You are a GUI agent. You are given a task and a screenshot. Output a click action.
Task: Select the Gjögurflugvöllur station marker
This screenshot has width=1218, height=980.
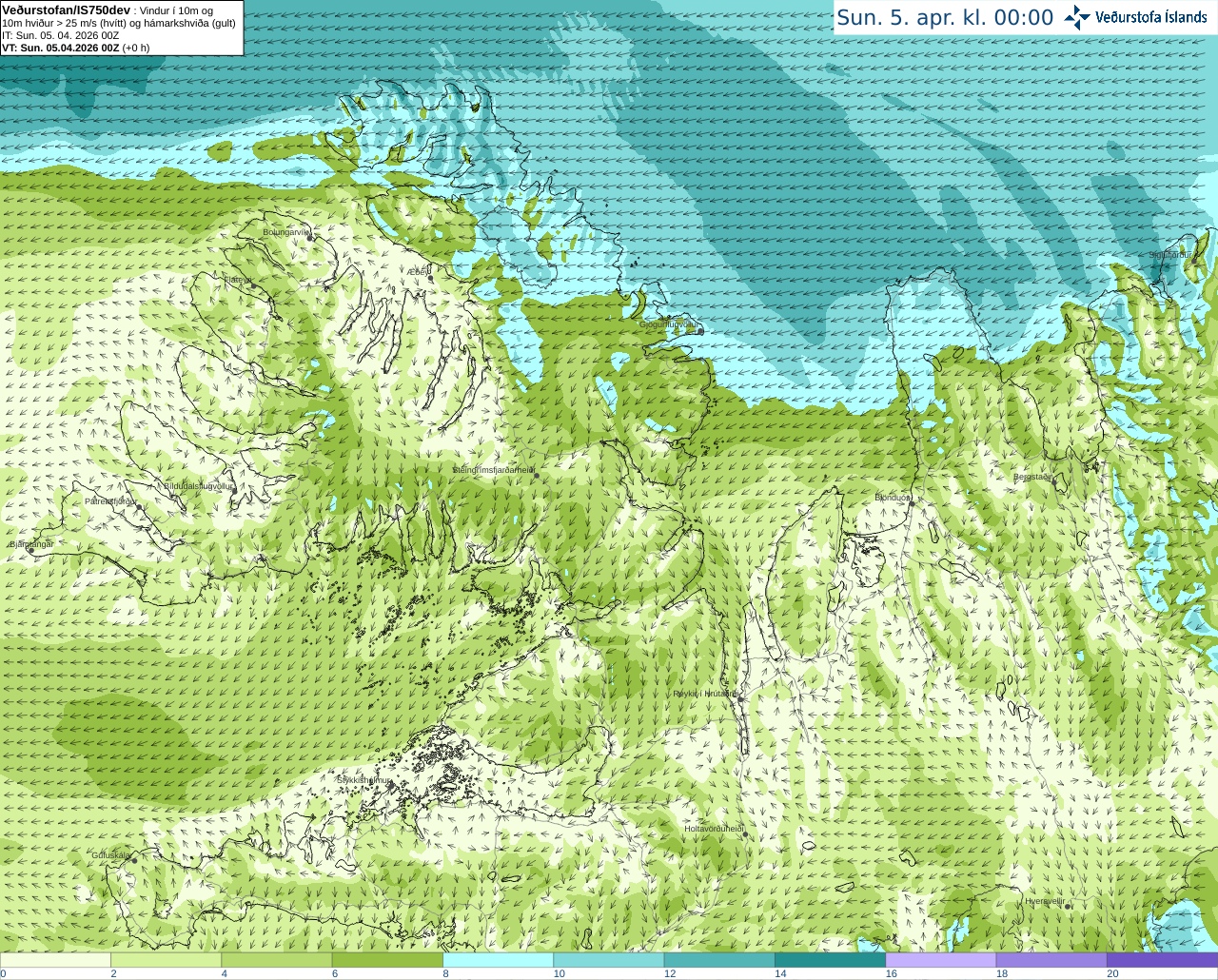[x=700, y=331]
